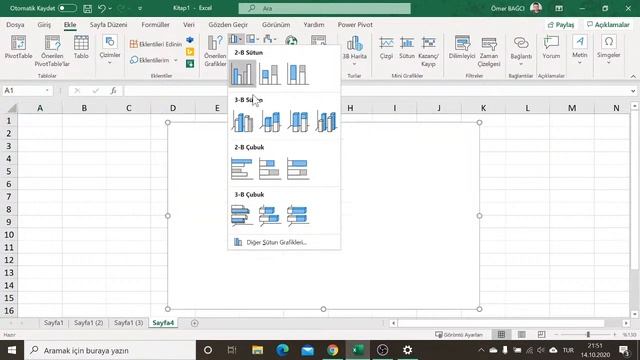Viewport: 640px width, 360px height.
Task: Switch to Sayfa Düzeni tab
Action: point(109,24)
